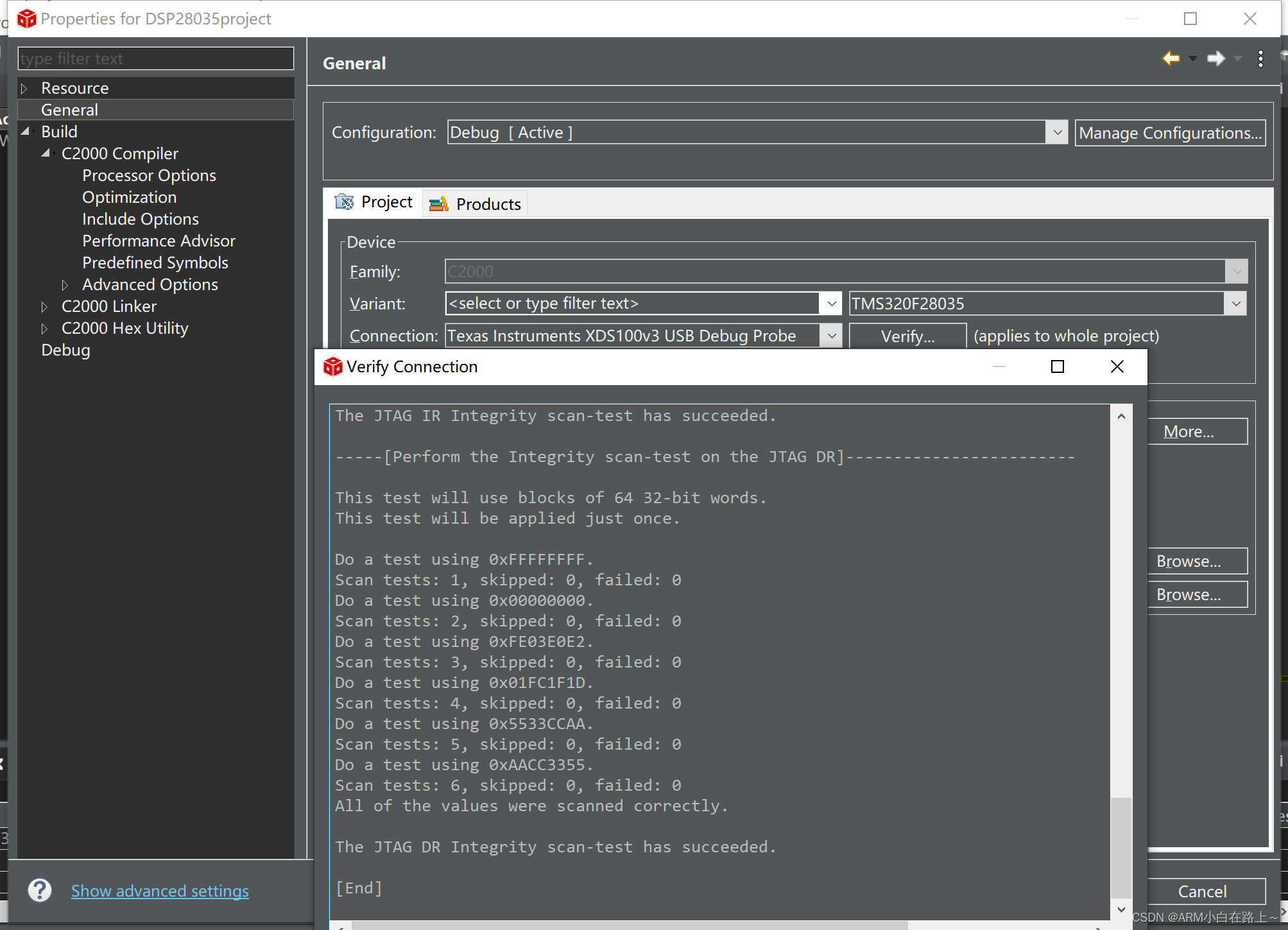Expand the Advanced Options node
The height and width of the screenshot is (930, 1288).
click(65, 284)
